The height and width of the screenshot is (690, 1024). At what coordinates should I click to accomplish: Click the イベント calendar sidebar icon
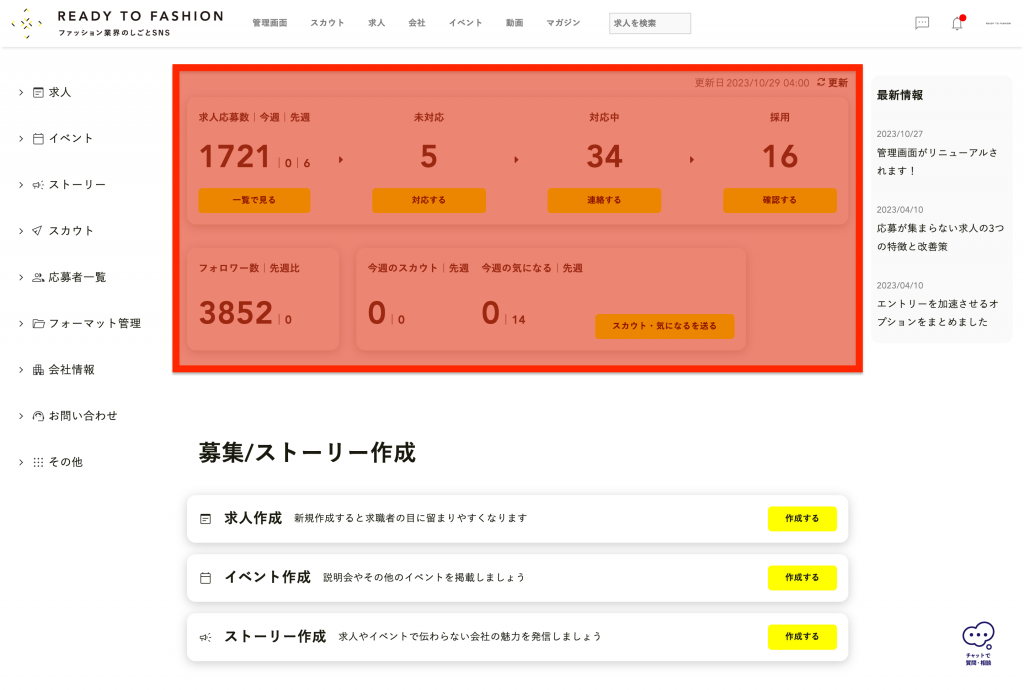(x=38, y=139)
